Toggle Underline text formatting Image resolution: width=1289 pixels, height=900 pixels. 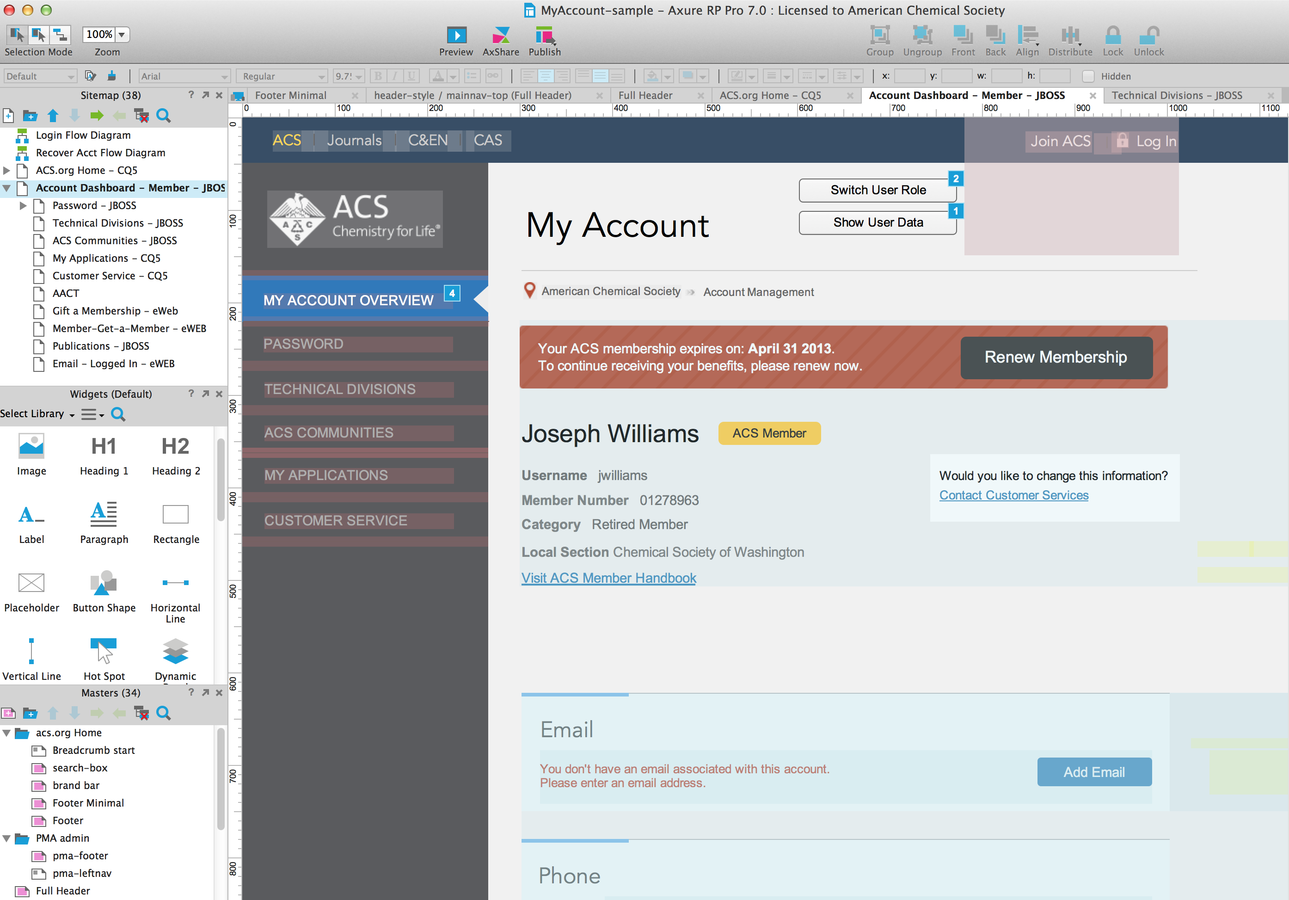[413, 76]
